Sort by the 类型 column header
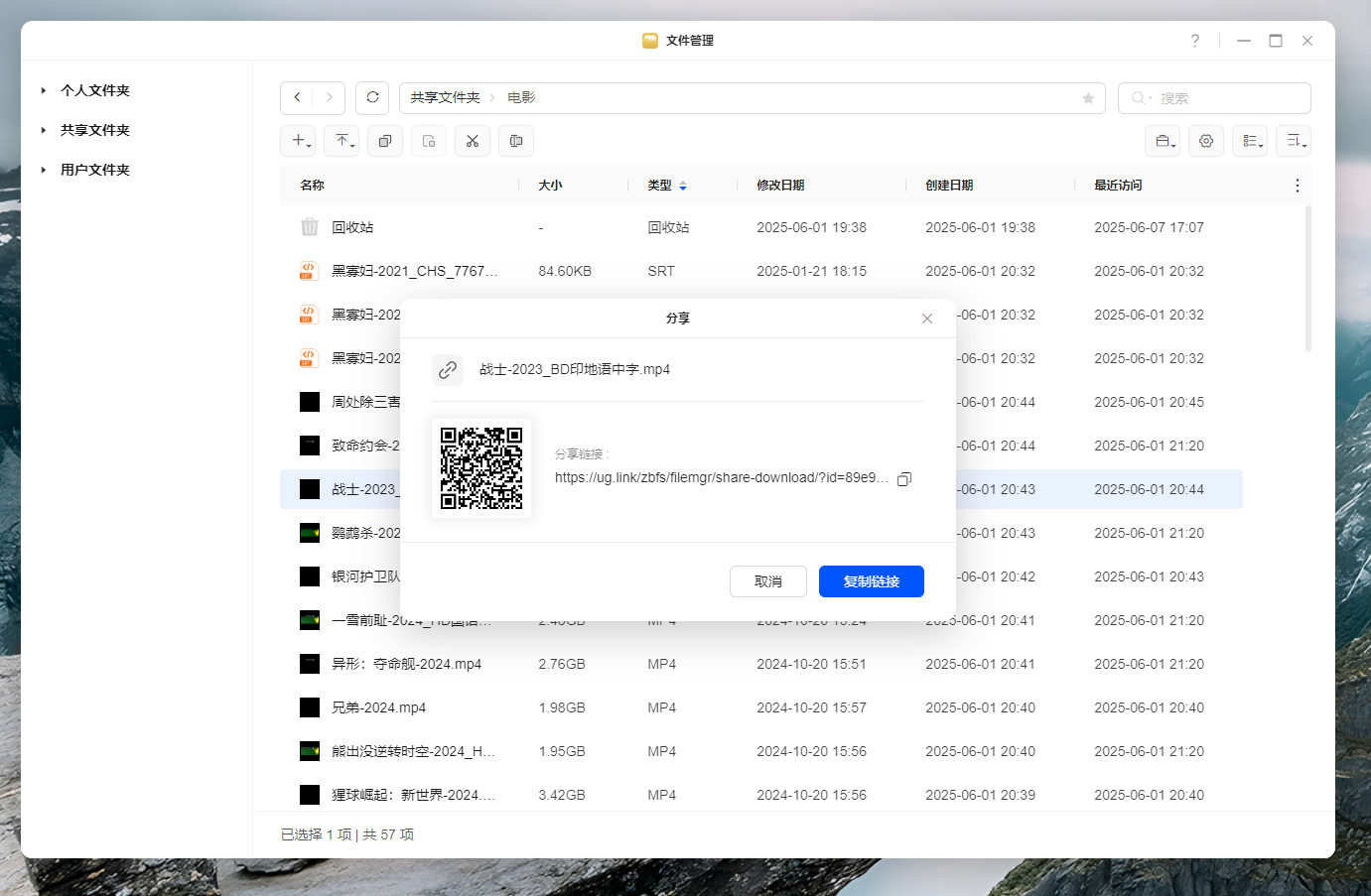The width and height of the screenshot is (1371, 896). (x=659, y=186)
